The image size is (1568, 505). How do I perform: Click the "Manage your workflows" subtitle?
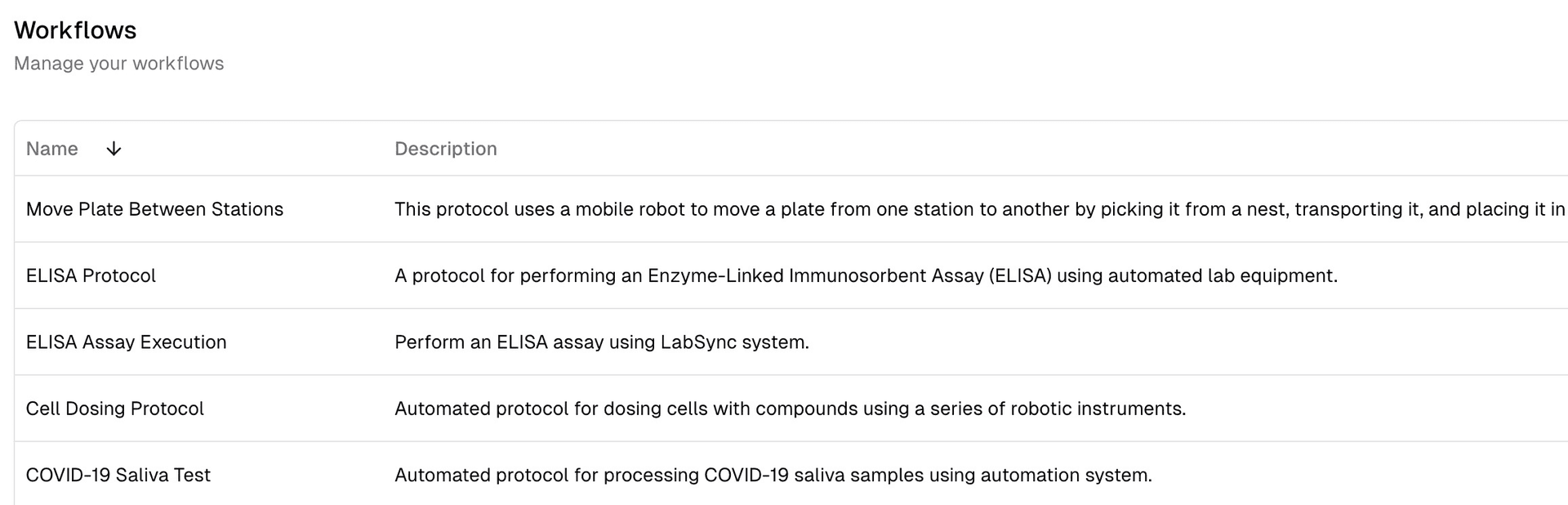tap(118, 64)
